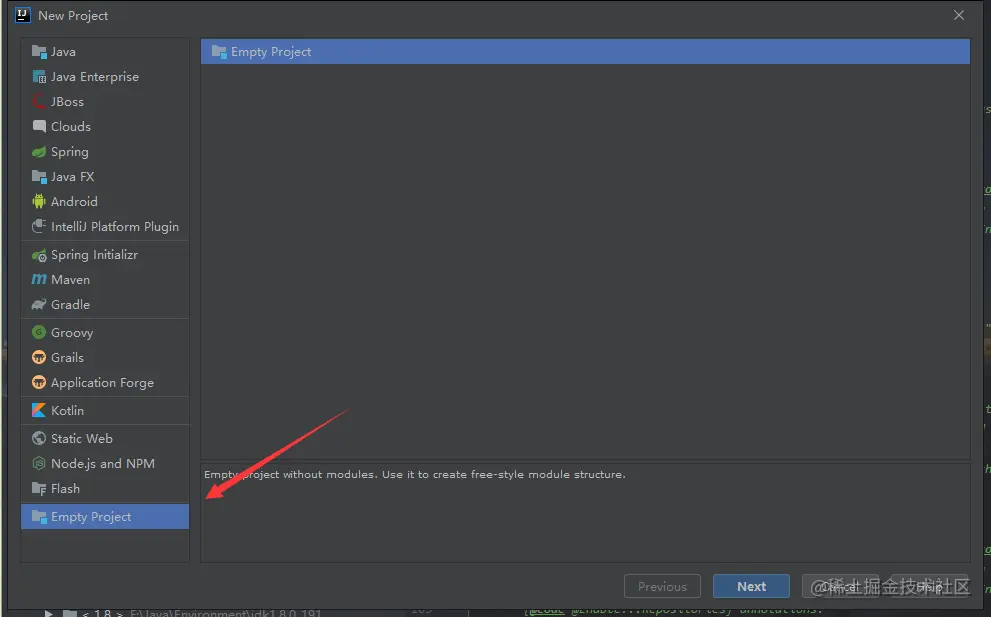Click the Spring leaf icon
991x617 pixels.
click(39, 152)
